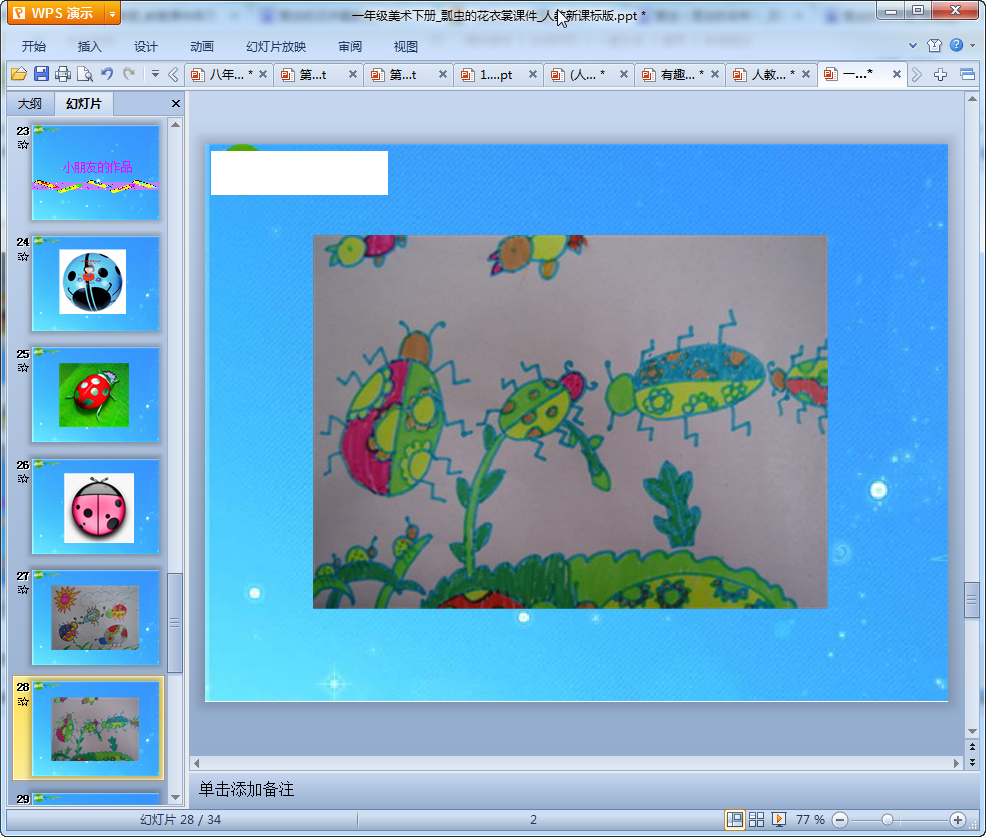The image size is (986, 837).
Task: Click the Redo arrow icon
Action: click(x=130, y=74)
